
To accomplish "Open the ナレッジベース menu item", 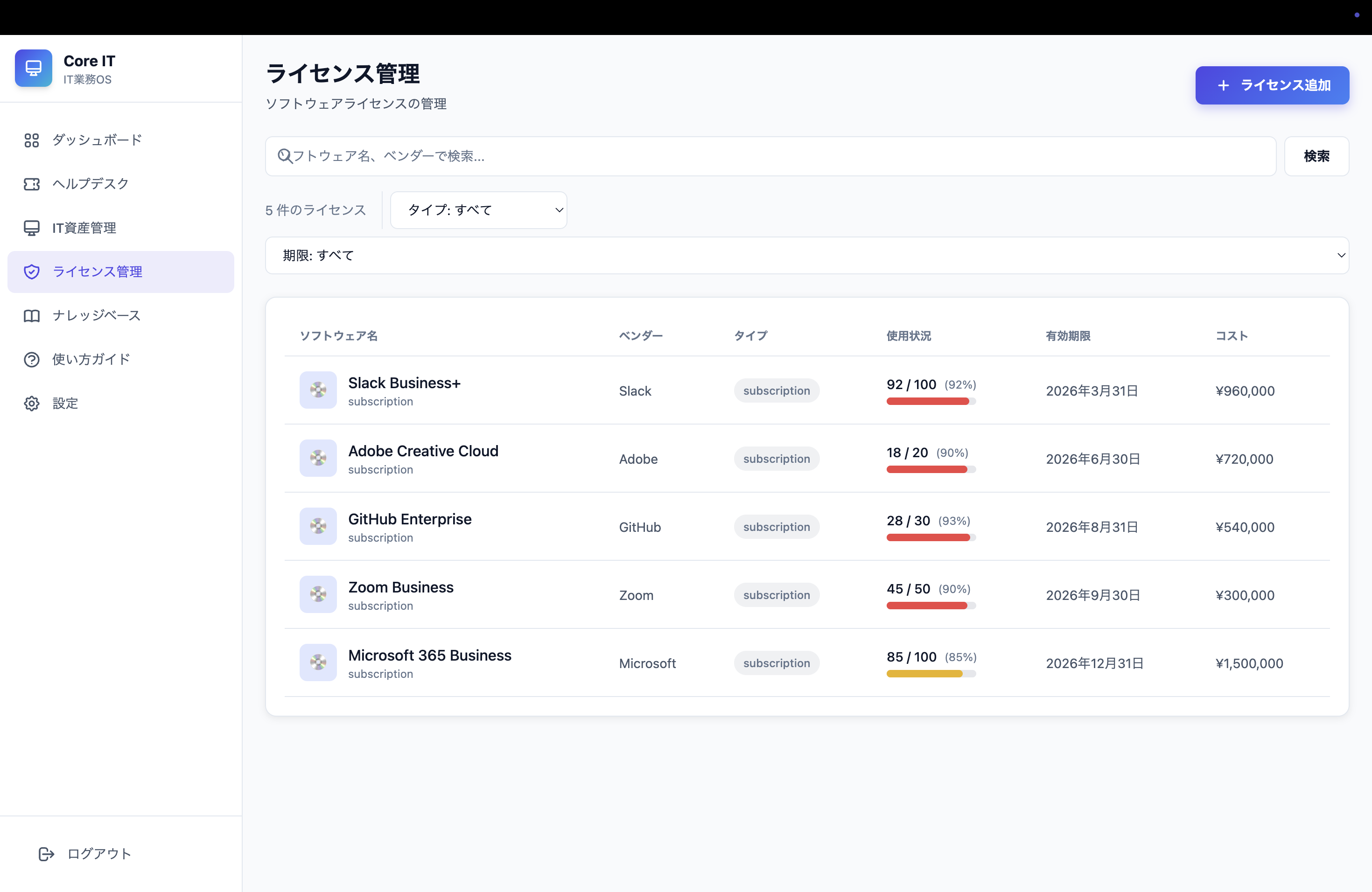I will [x=97, y=316].
